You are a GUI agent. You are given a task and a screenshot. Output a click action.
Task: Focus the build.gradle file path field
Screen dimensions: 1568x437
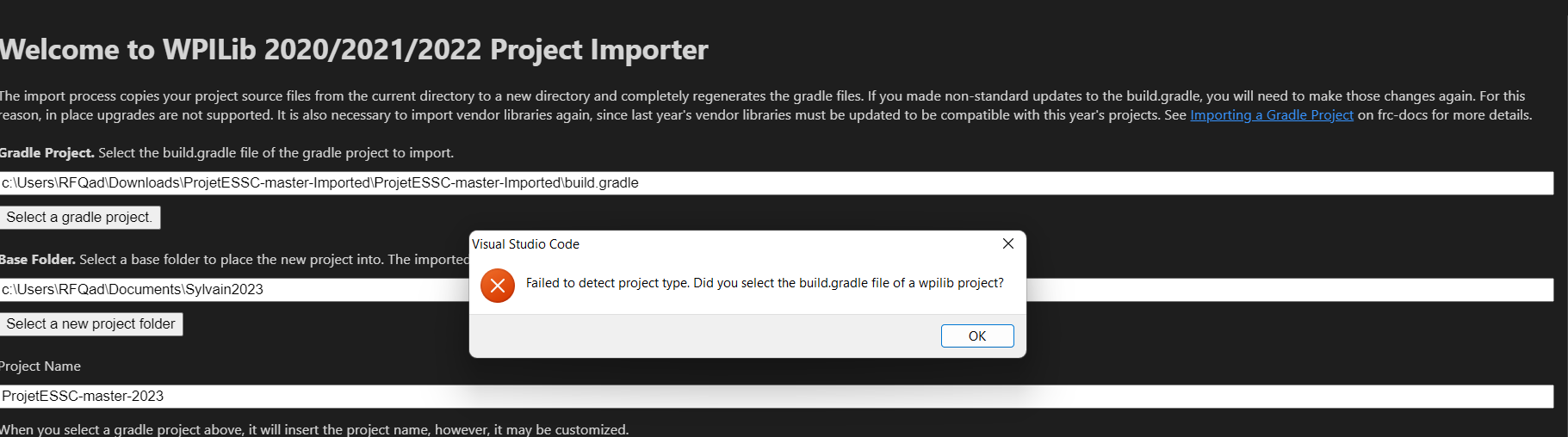click(776, 182)
